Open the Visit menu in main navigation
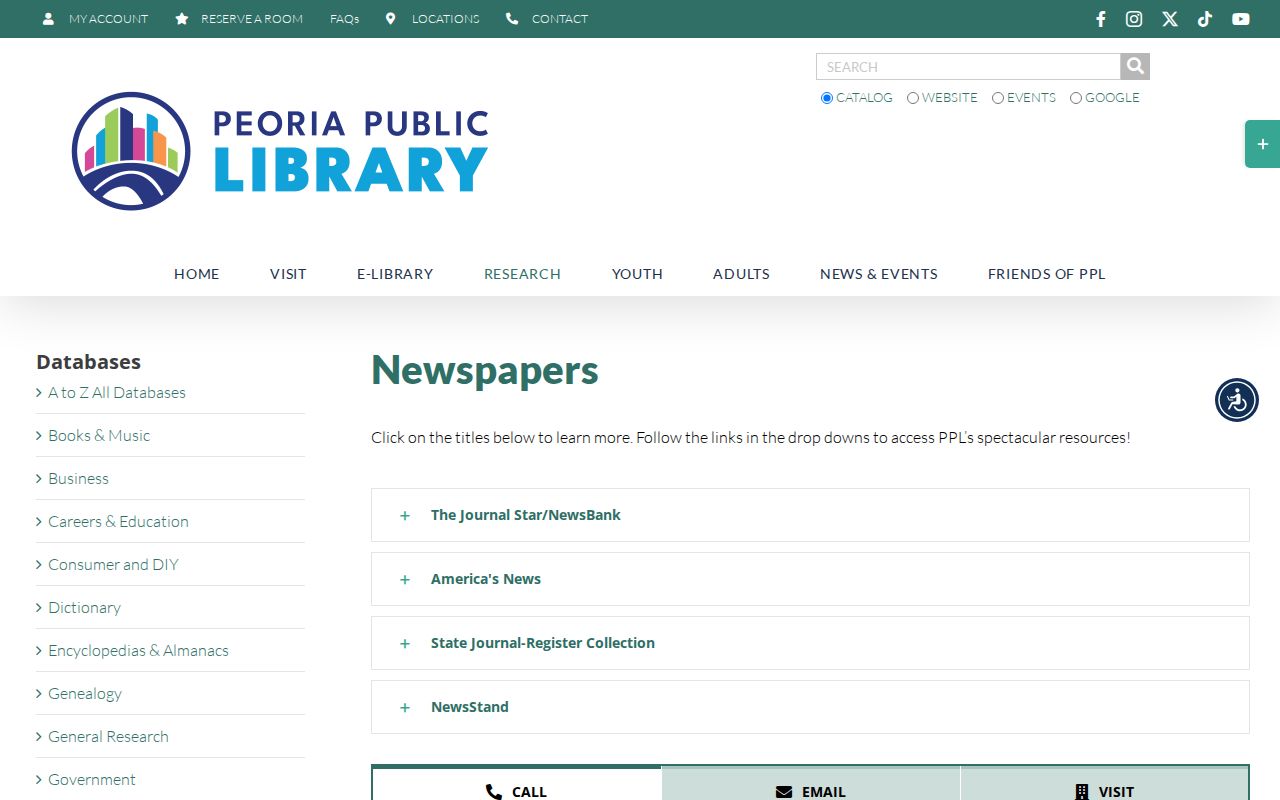 coord(288,274)
